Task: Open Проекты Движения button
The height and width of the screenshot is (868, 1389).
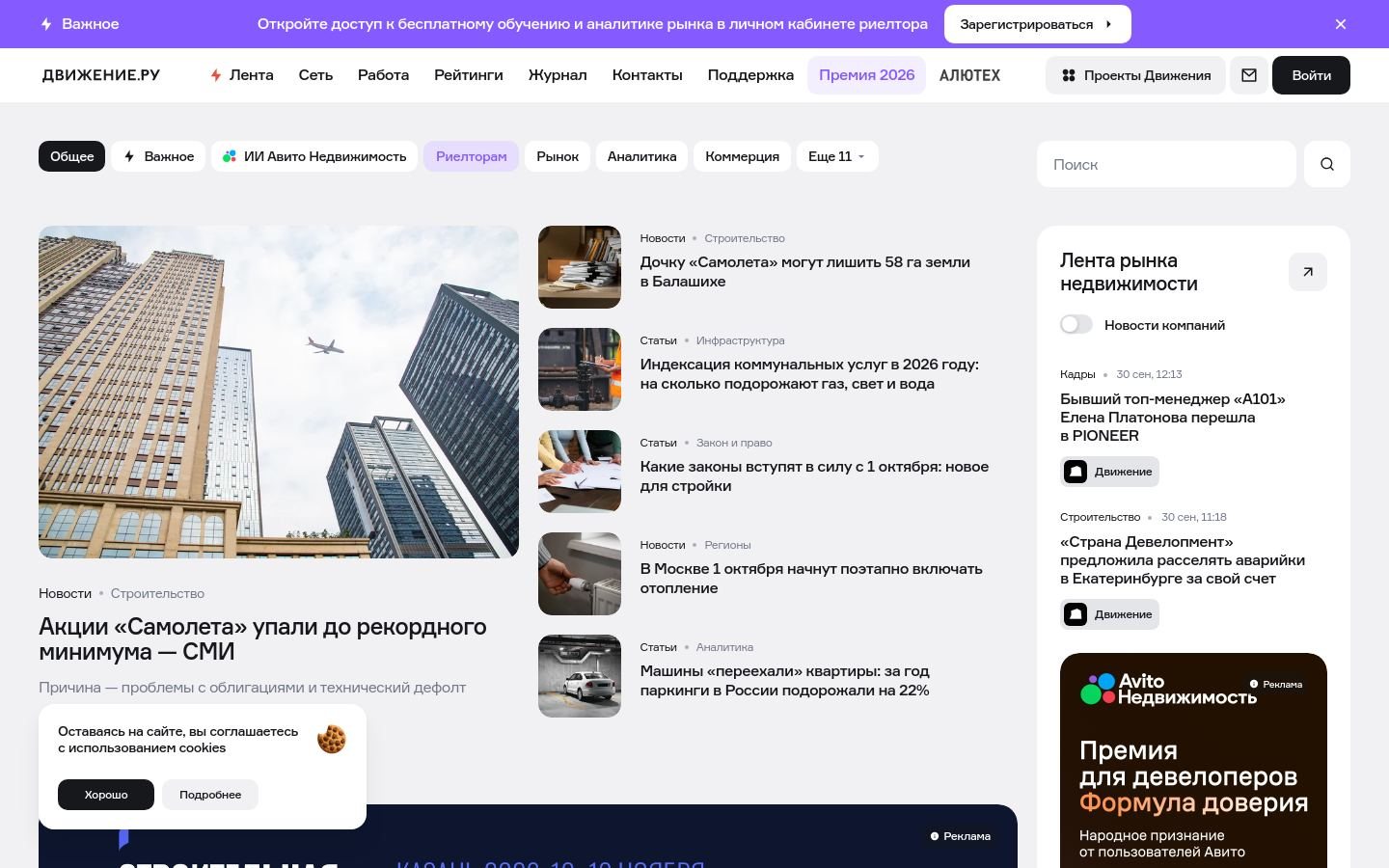Action: coord(1135,75)
